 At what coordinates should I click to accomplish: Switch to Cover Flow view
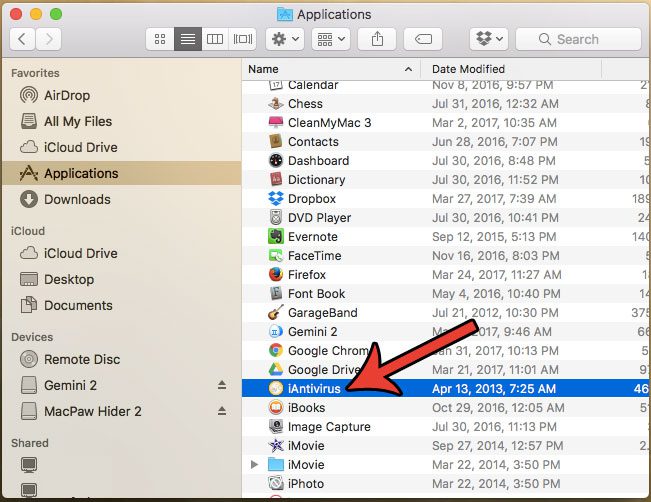[x=242, y=39]
